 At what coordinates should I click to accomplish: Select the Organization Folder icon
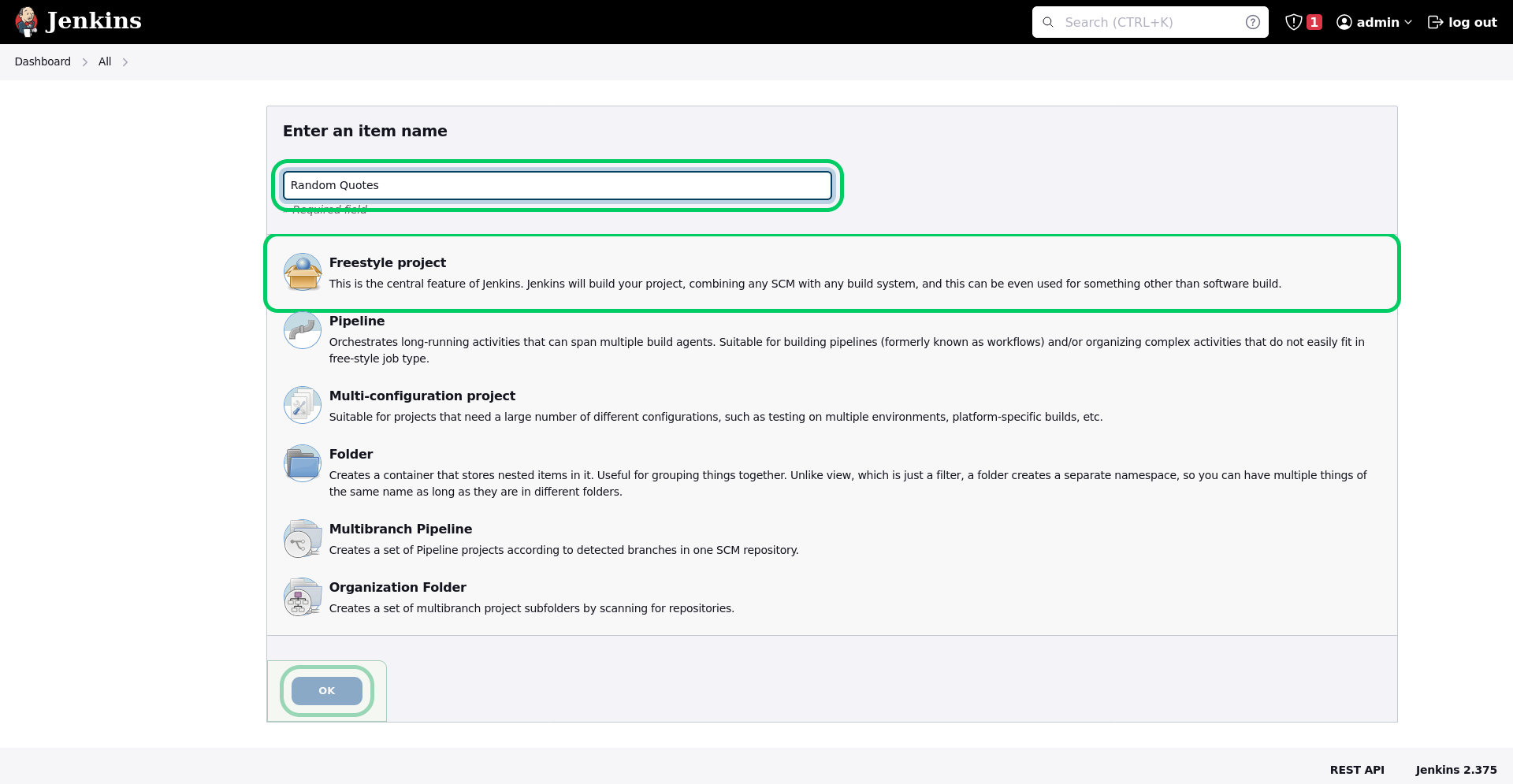303,596
